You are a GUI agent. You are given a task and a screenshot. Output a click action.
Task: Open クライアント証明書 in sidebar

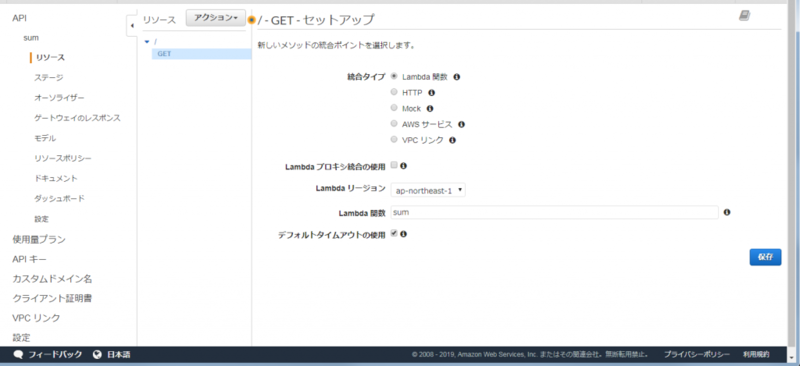pos(52,299)
